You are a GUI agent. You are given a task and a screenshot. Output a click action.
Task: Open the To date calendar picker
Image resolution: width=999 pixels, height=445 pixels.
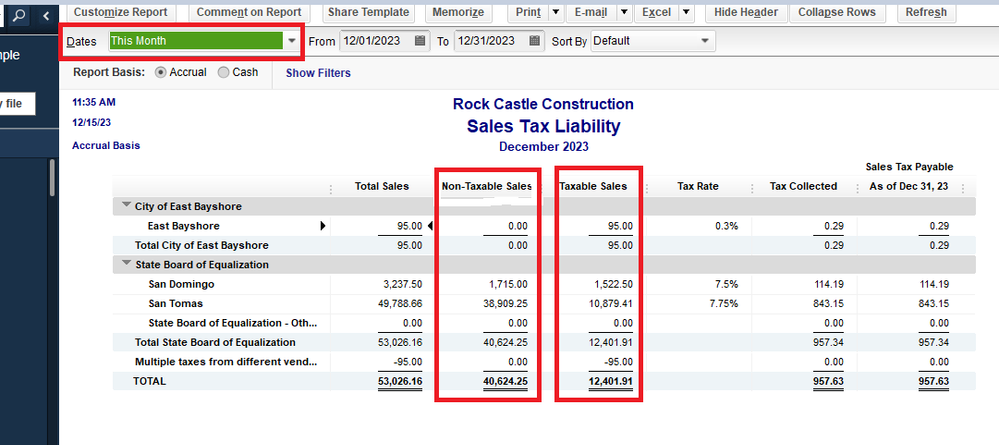pos(534,41)
